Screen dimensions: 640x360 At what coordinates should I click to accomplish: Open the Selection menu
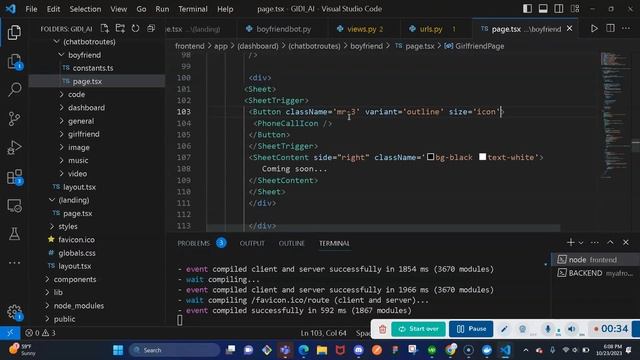point(85,9)
